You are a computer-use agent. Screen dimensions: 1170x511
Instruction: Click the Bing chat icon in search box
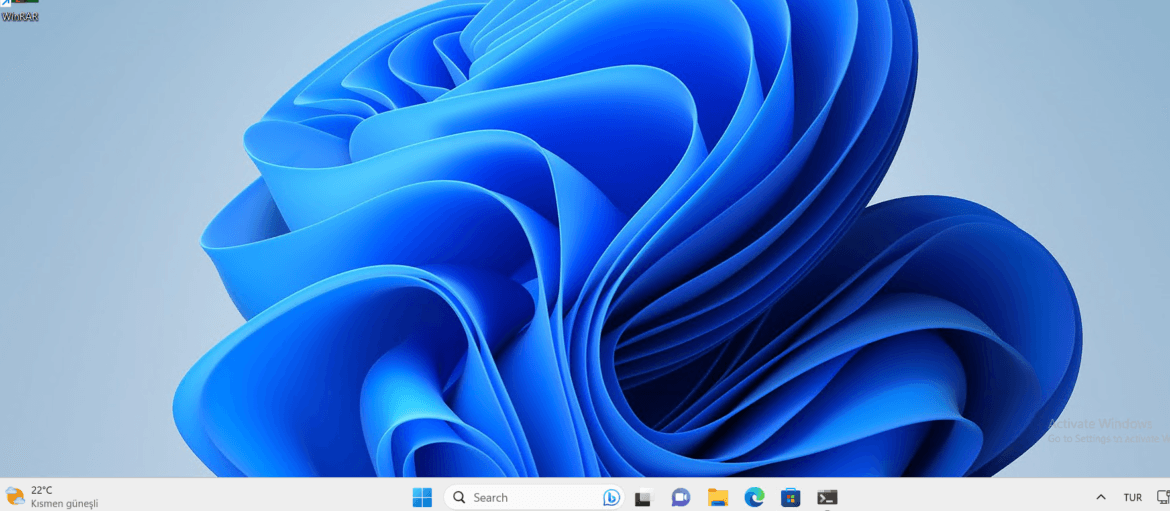[x=611, y=497]
